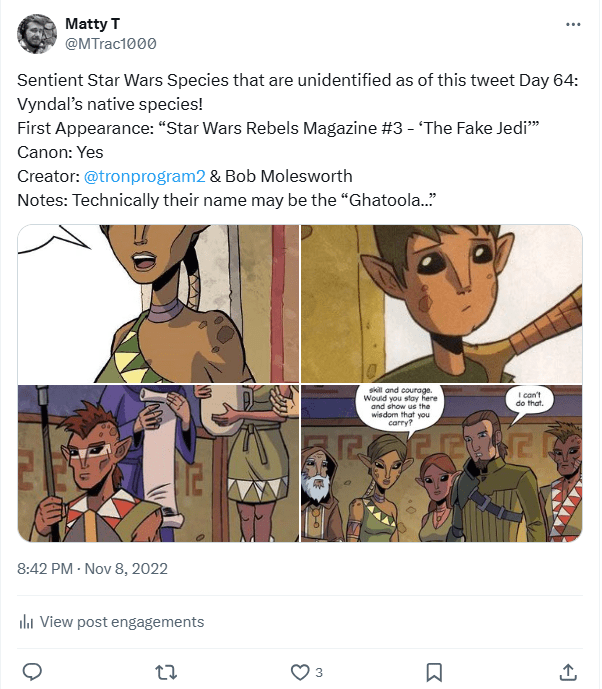Open the More options three-dot menu
The image size is (602, 689).
(x=573, y=24)
